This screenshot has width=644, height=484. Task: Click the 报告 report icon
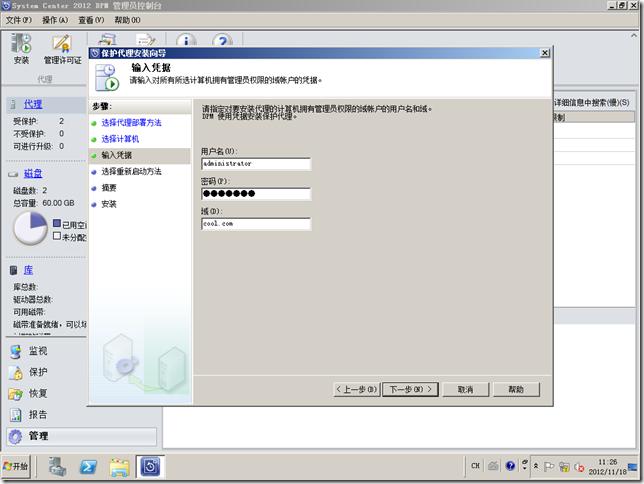click(16, 415)
